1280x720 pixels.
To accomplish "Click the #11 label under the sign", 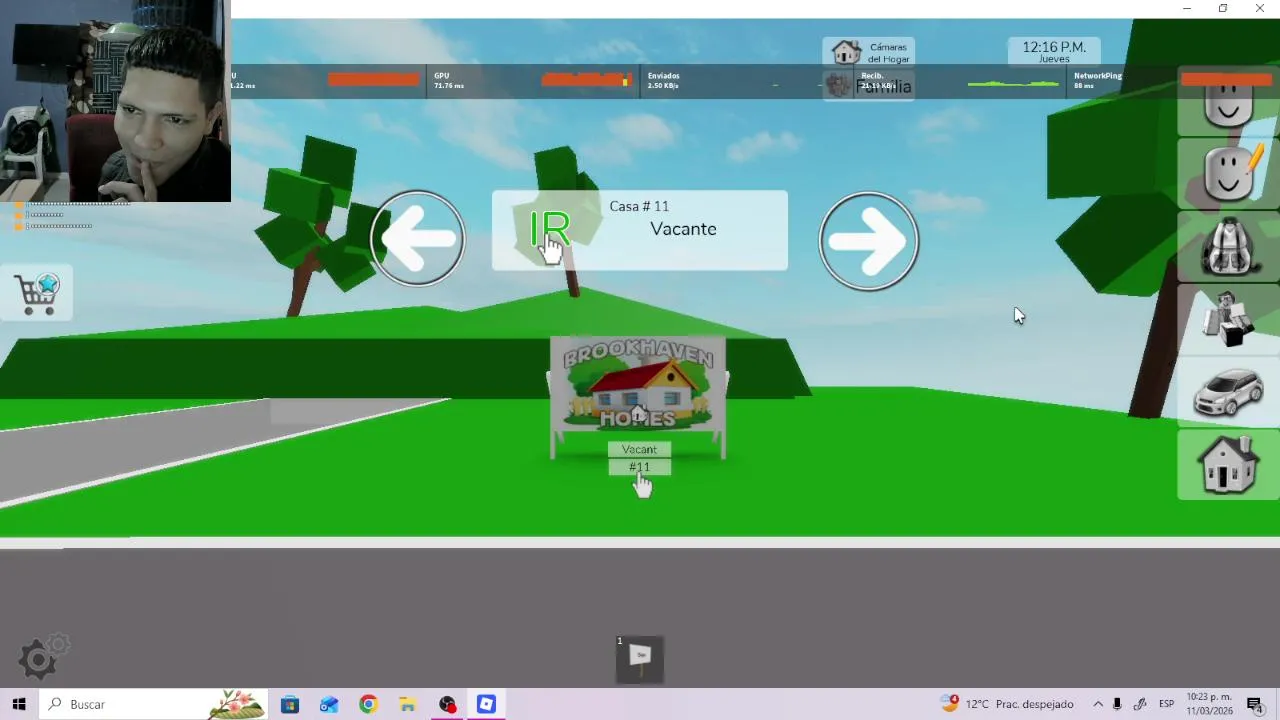I will coord(639,467).
